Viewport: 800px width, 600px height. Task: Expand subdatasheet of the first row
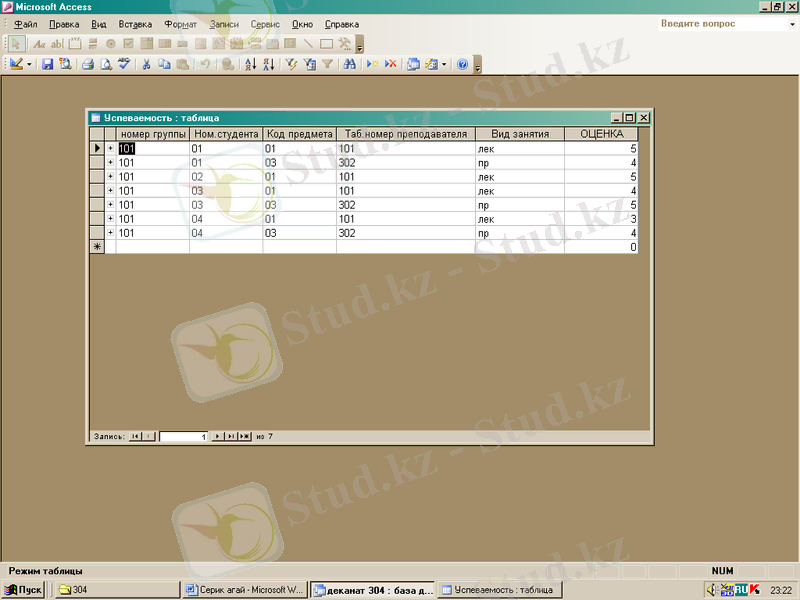pyautogui.click(x=110, y=148)
